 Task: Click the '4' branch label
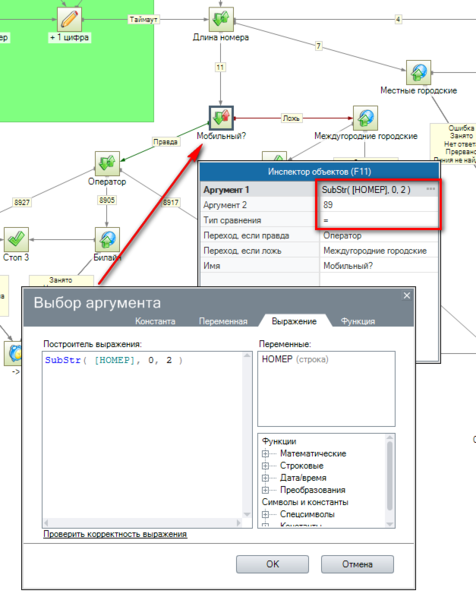[398, 19]
